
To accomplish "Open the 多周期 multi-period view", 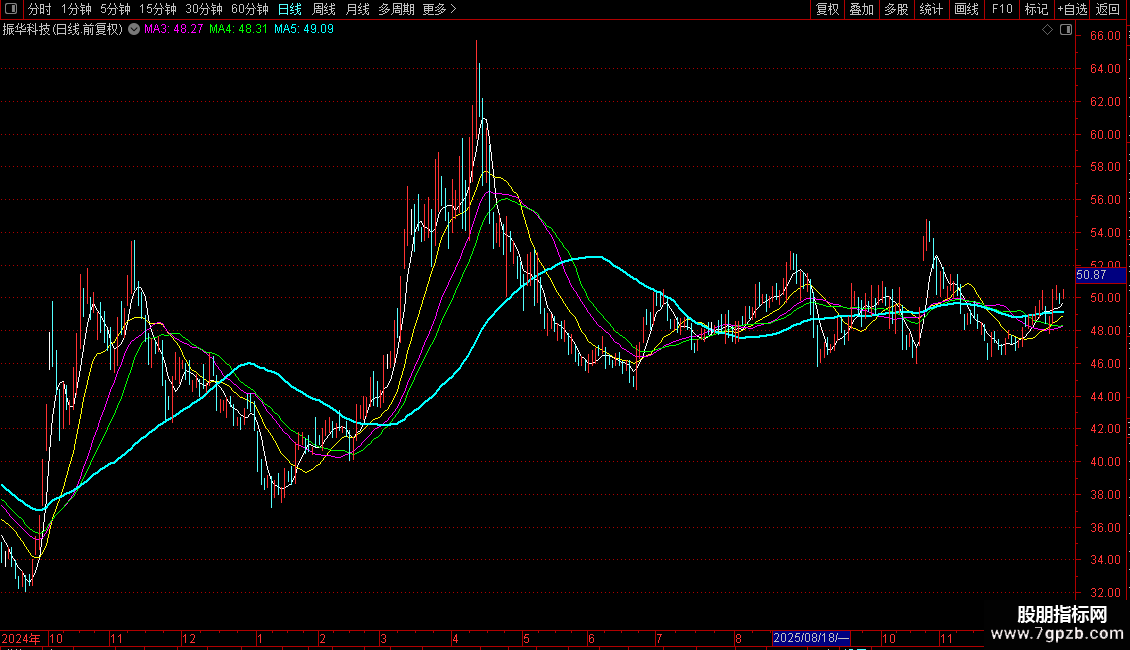I will [396, 9].
